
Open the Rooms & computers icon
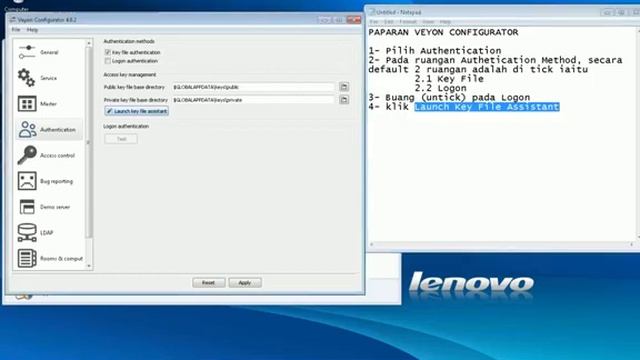(x=27, y=258)
